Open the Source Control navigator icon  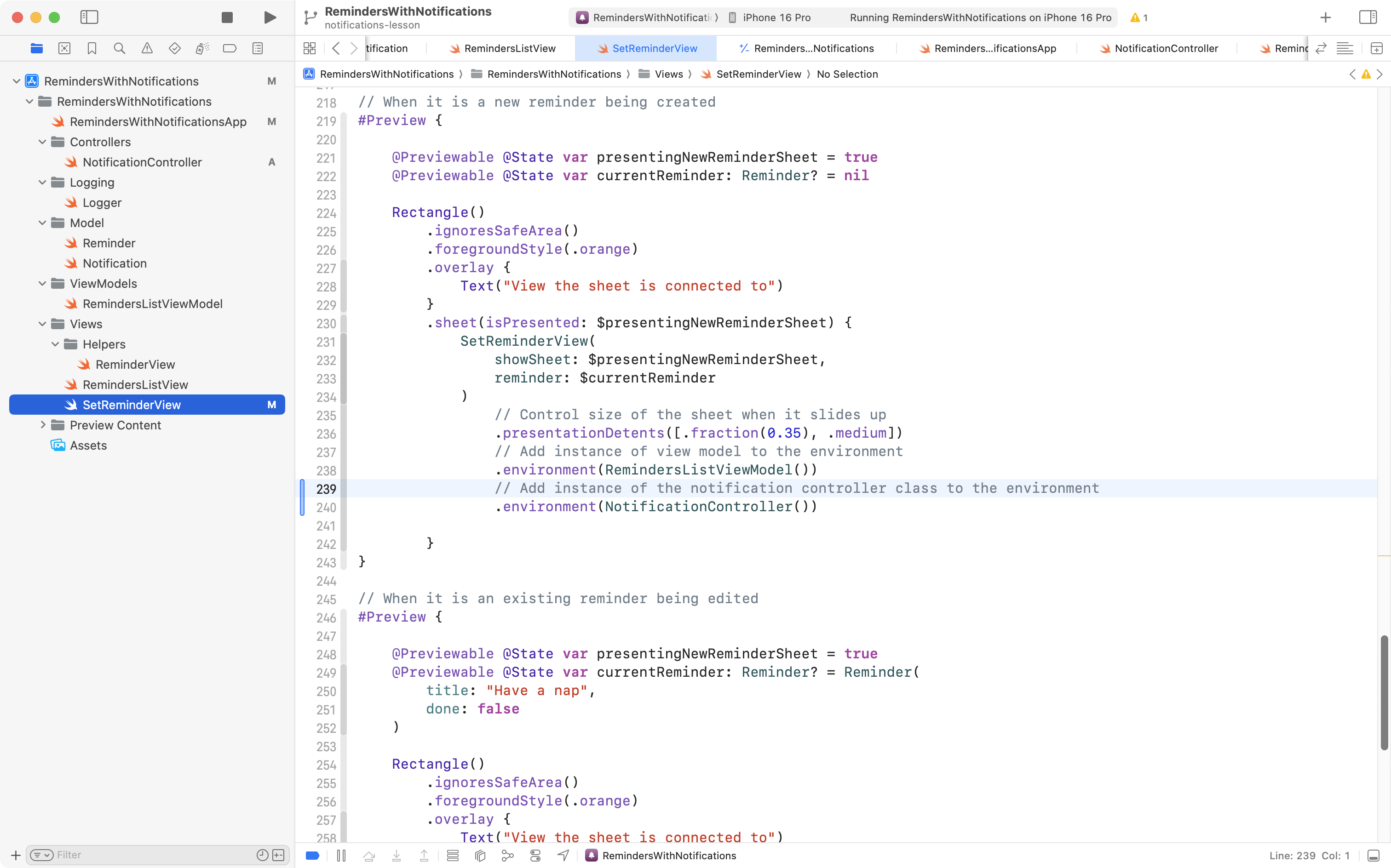pos(64,48)
